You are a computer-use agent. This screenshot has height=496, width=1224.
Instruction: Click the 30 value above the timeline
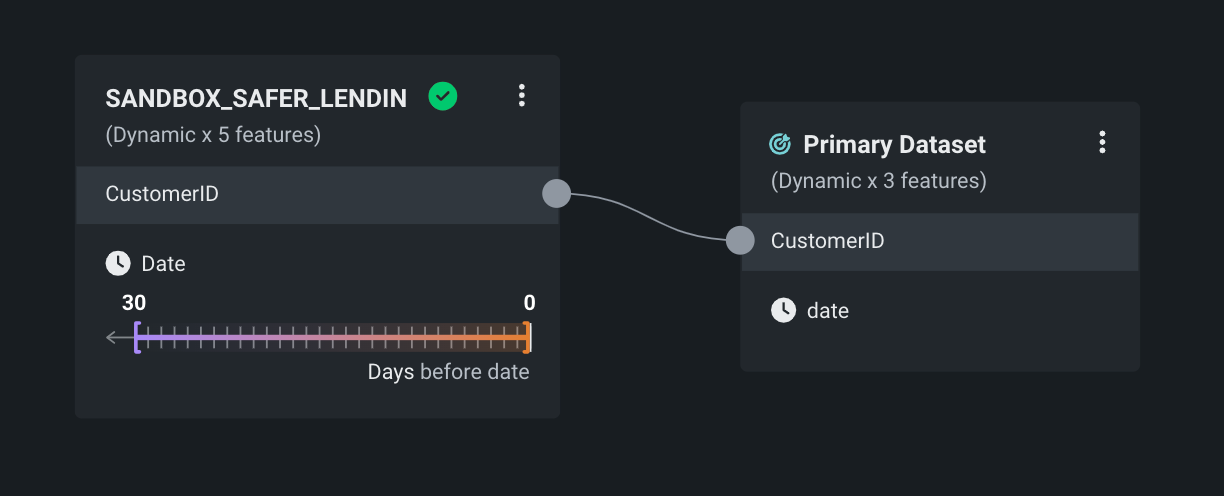(134, 303)
